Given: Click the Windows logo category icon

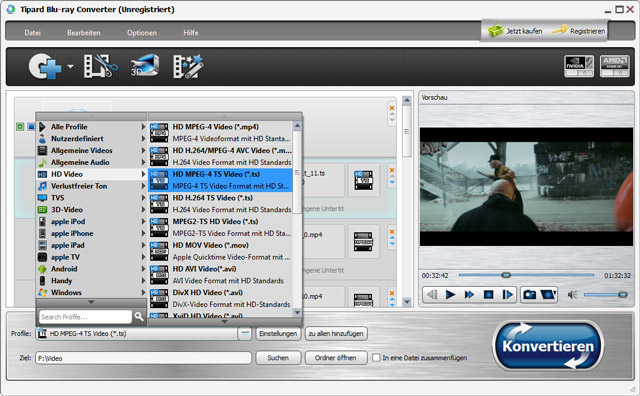Looking at the screenshot, I should (42, 293).
